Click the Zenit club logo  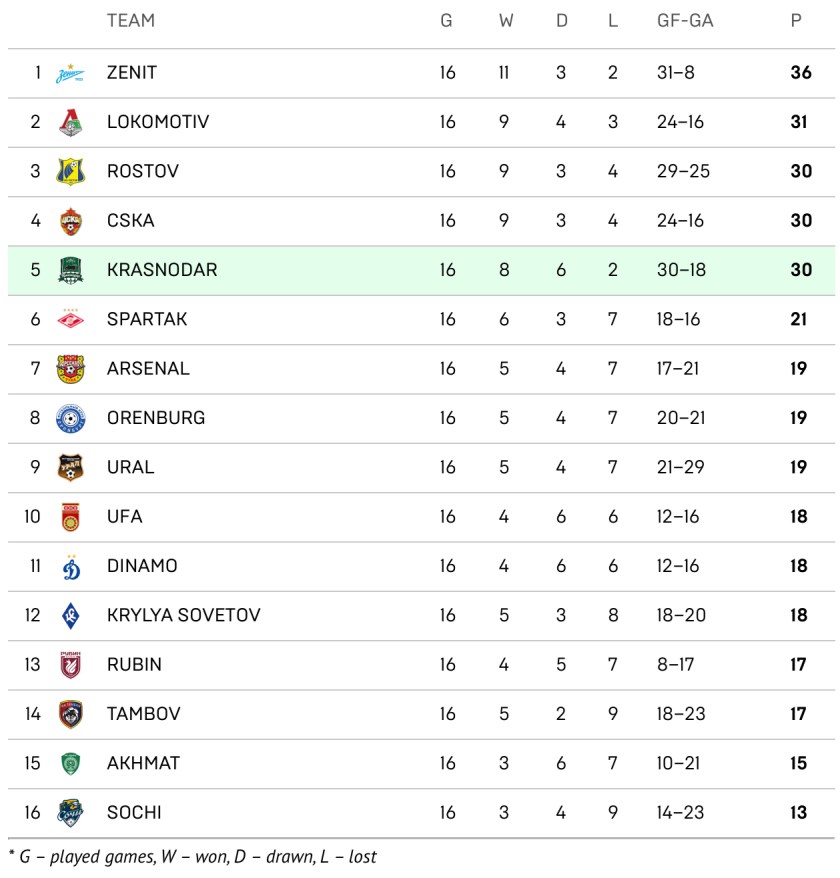[70, 73]
